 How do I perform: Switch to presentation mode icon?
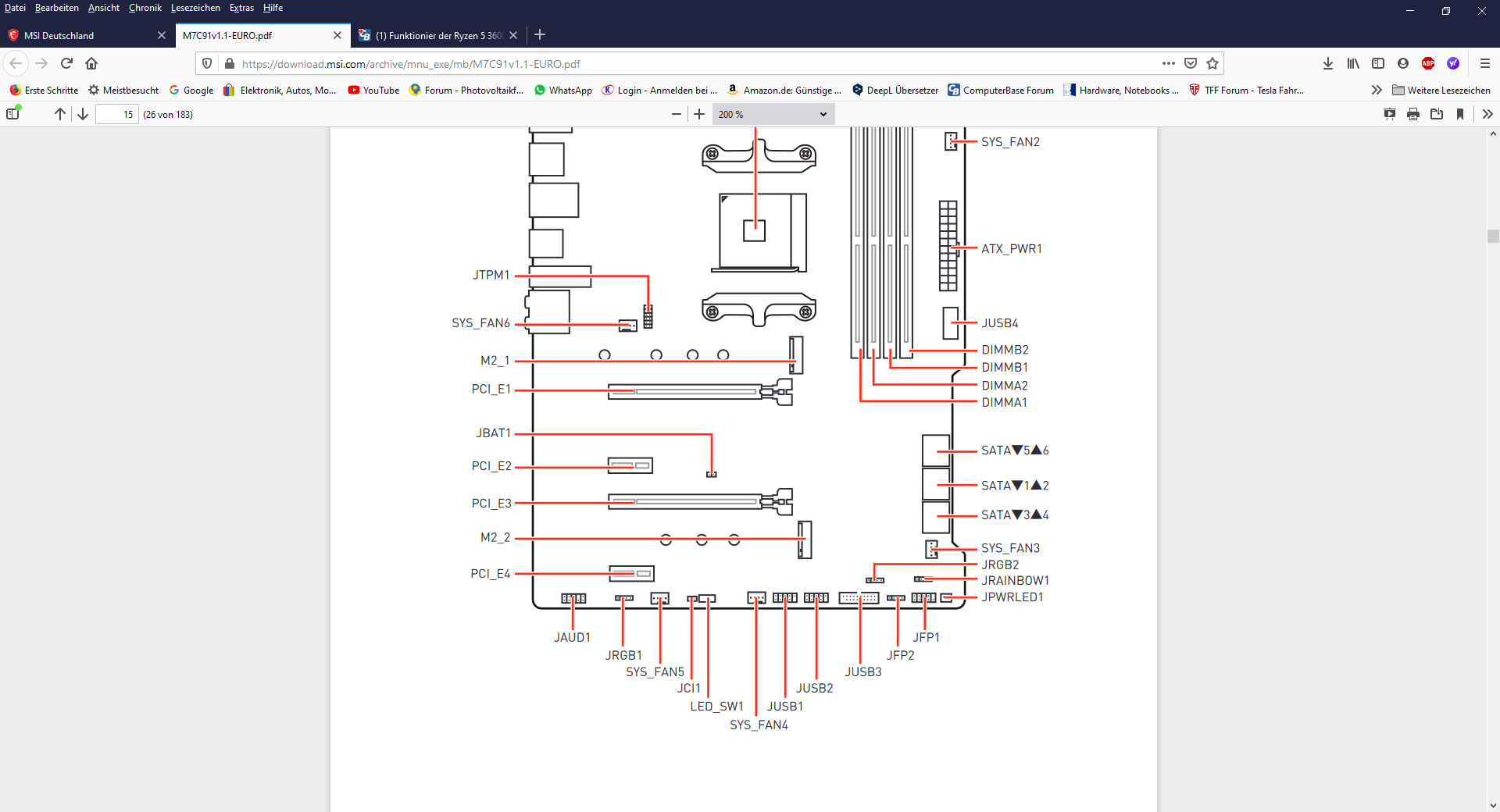(x=1390, y=114)
